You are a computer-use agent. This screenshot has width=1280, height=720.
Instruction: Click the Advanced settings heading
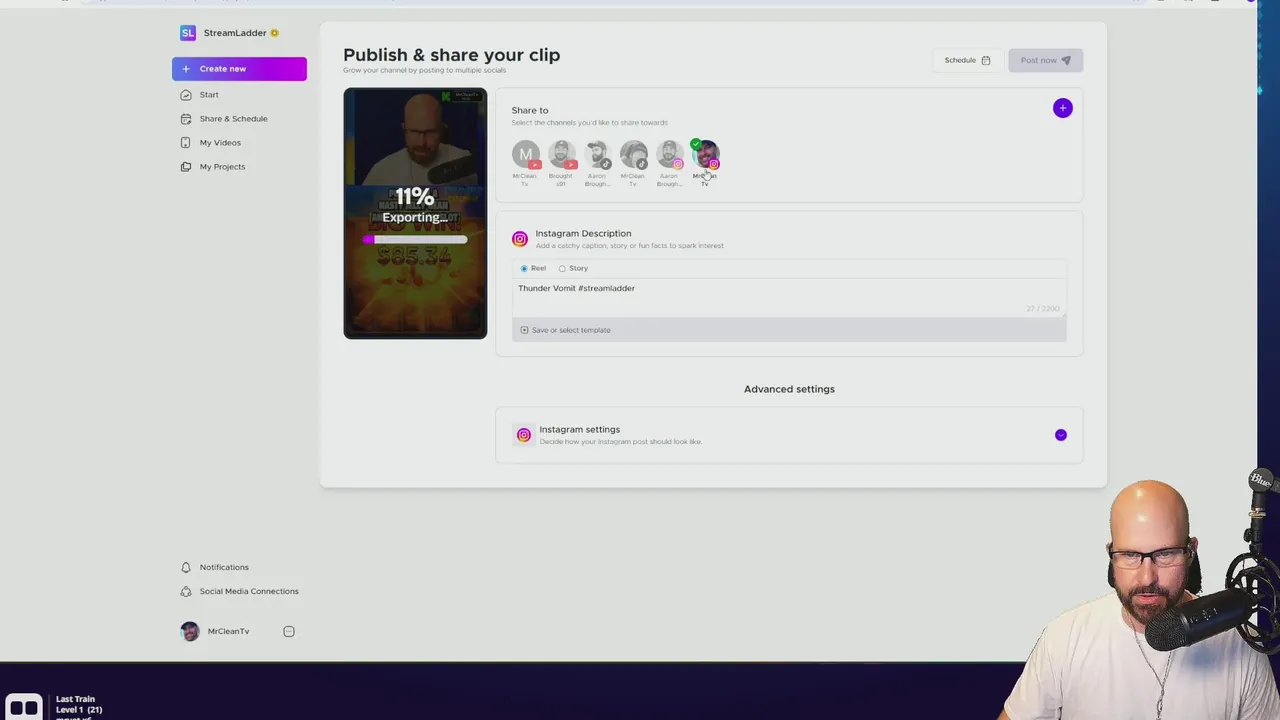[x=789, y=389]
